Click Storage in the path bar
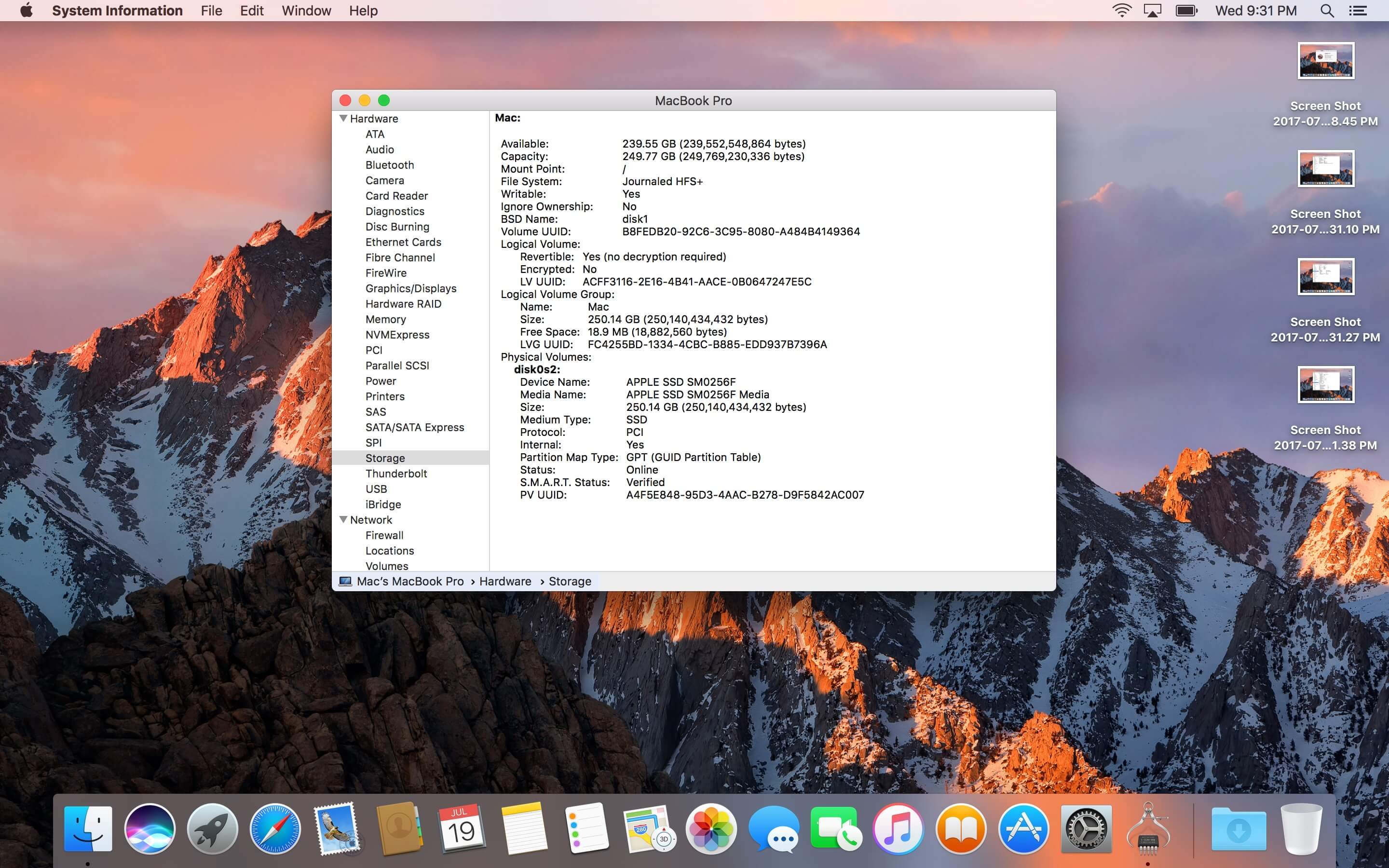 point(570,581)
